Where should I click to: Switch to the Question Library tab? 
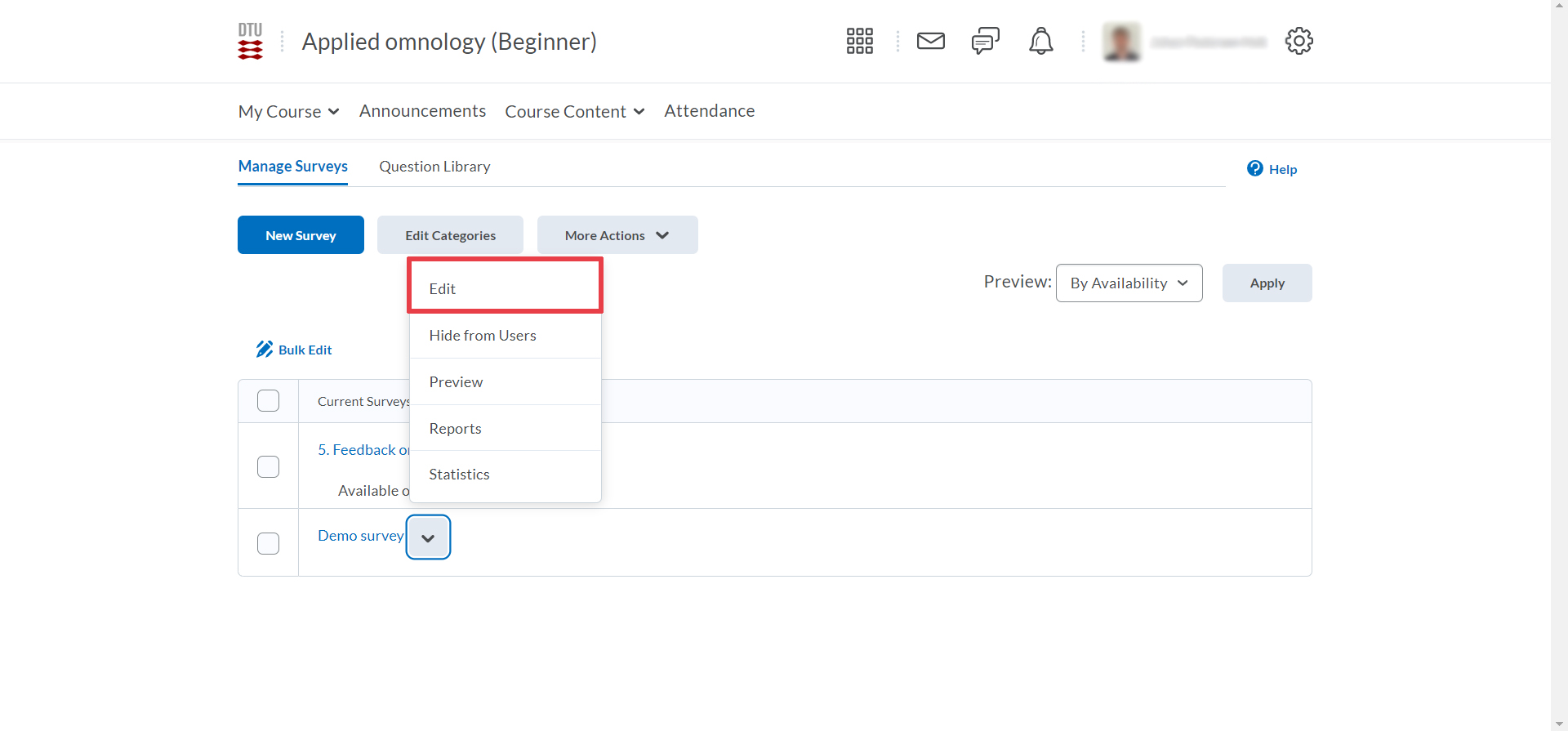(434, 167)
